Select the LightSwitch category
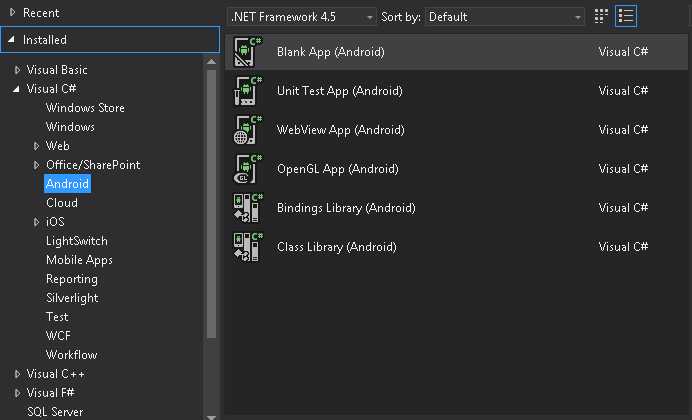 [x=77, y=241]
